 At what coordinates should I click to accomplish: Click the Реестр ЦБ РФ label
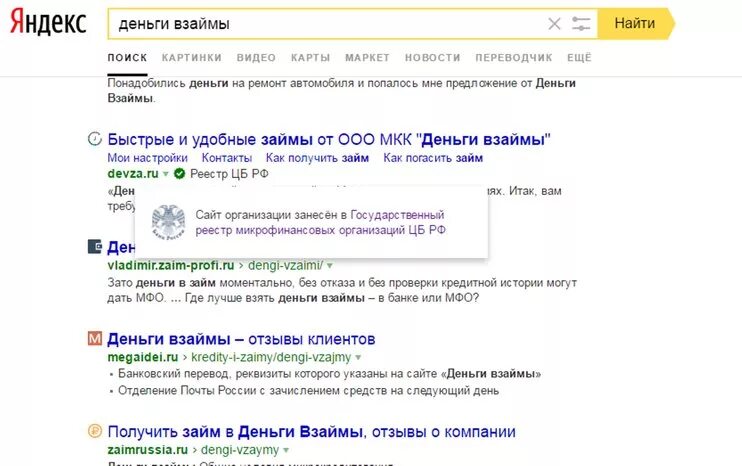coord(230,174)
